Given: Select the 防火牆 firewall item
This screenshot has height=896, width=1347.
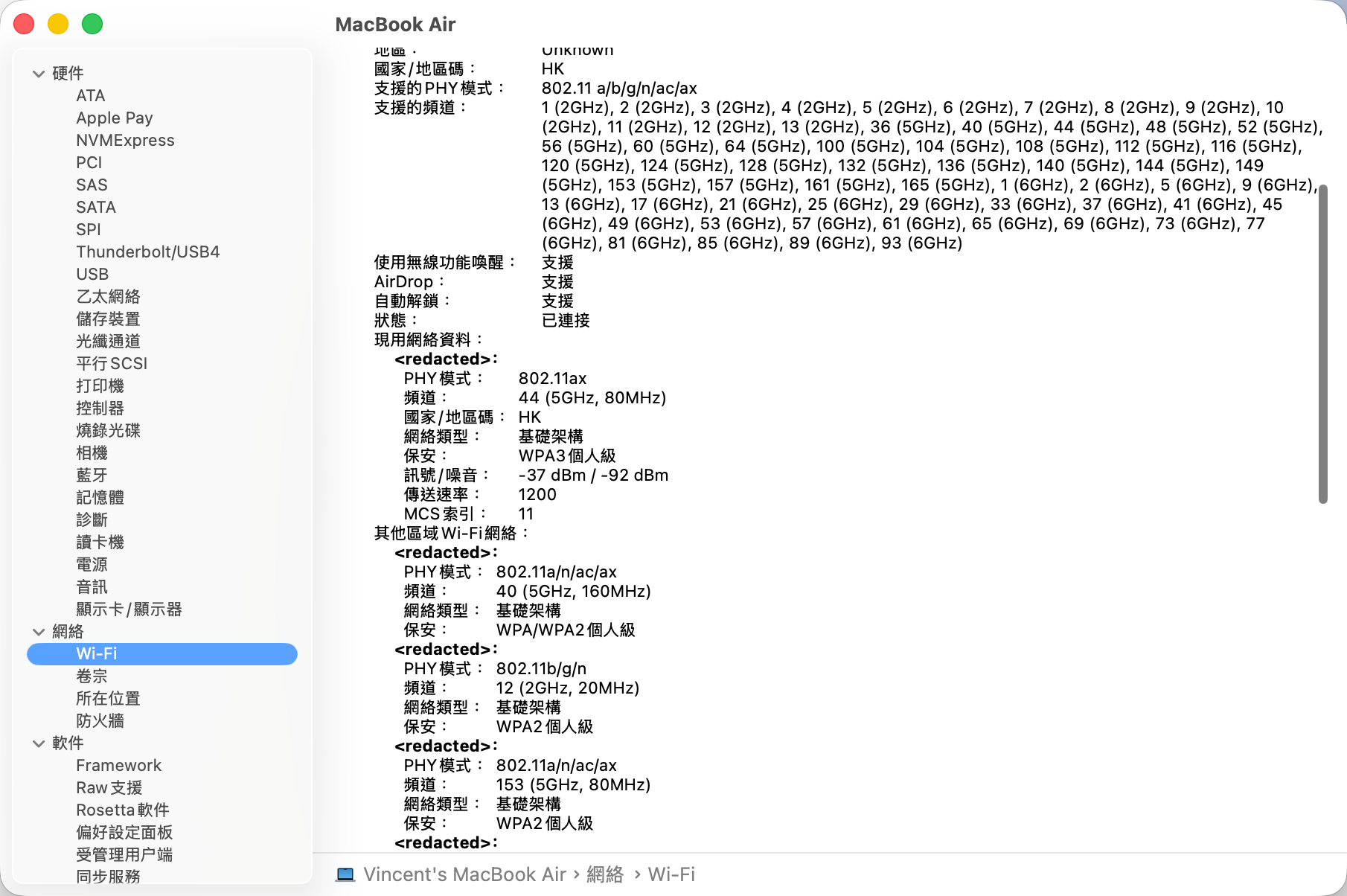Looking at the screenshot, I should coord(100,721).
